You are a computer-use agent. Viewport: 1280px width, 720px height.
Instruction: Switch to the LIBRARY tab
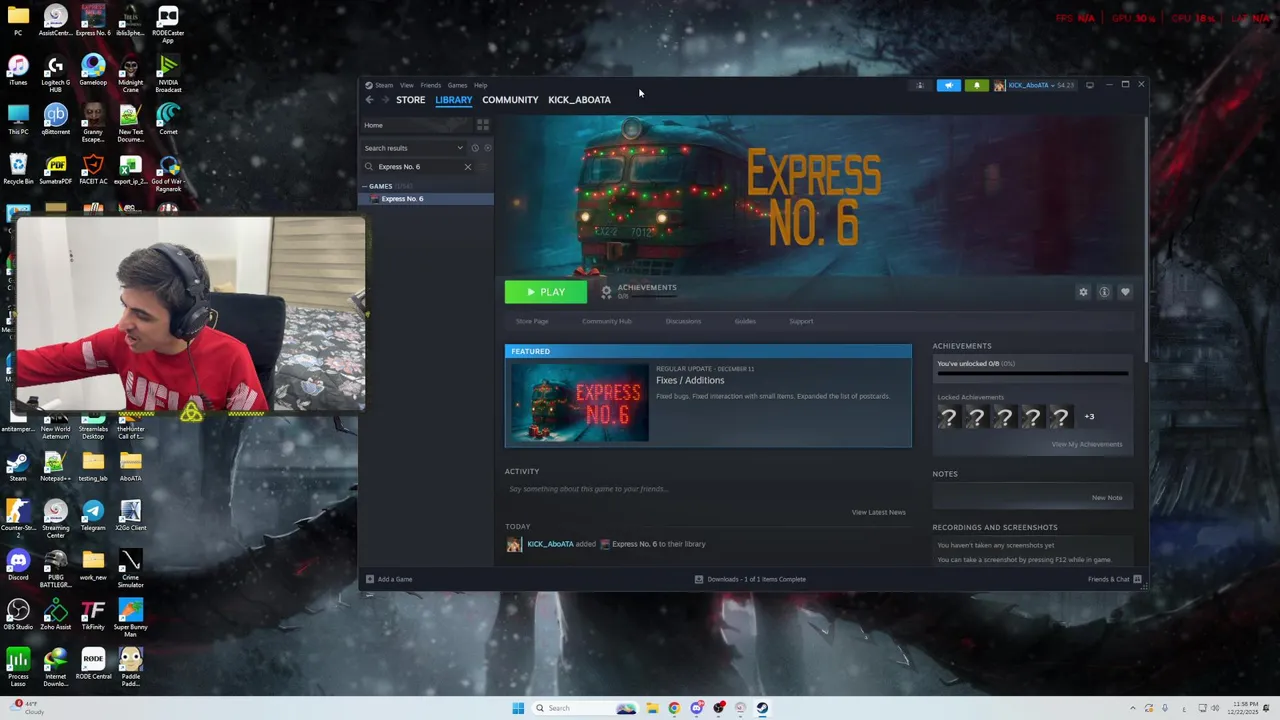point(453,100)
